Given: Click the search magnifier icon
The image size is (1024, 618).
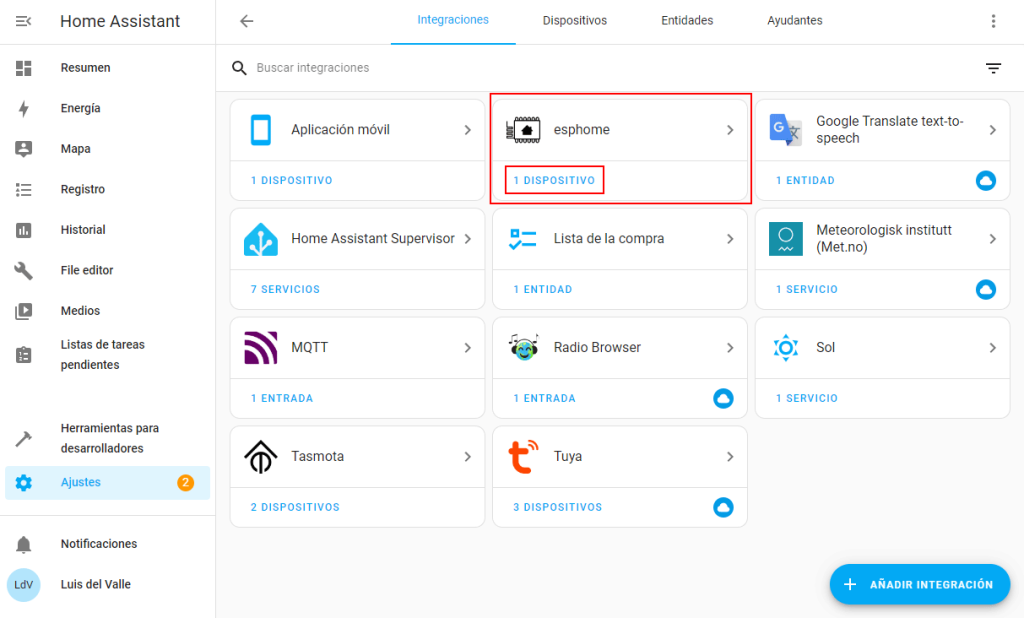Looking at the screenshot, I should [x=240, y=68].
